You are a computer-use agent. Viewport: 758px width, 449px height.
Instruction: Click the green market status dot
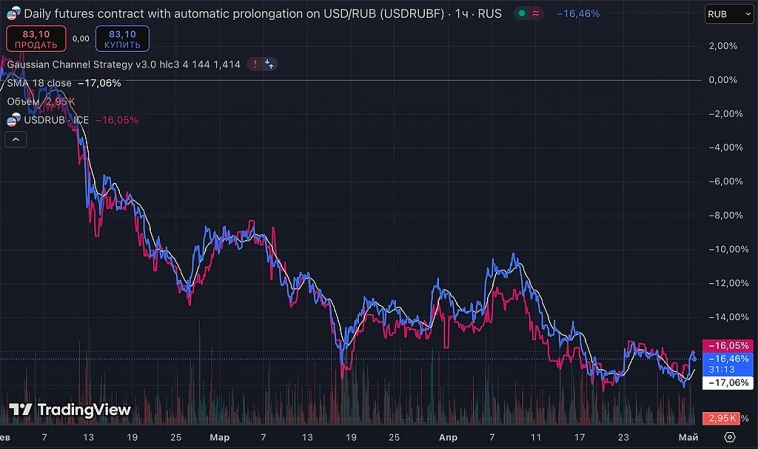tap(522, 14)
